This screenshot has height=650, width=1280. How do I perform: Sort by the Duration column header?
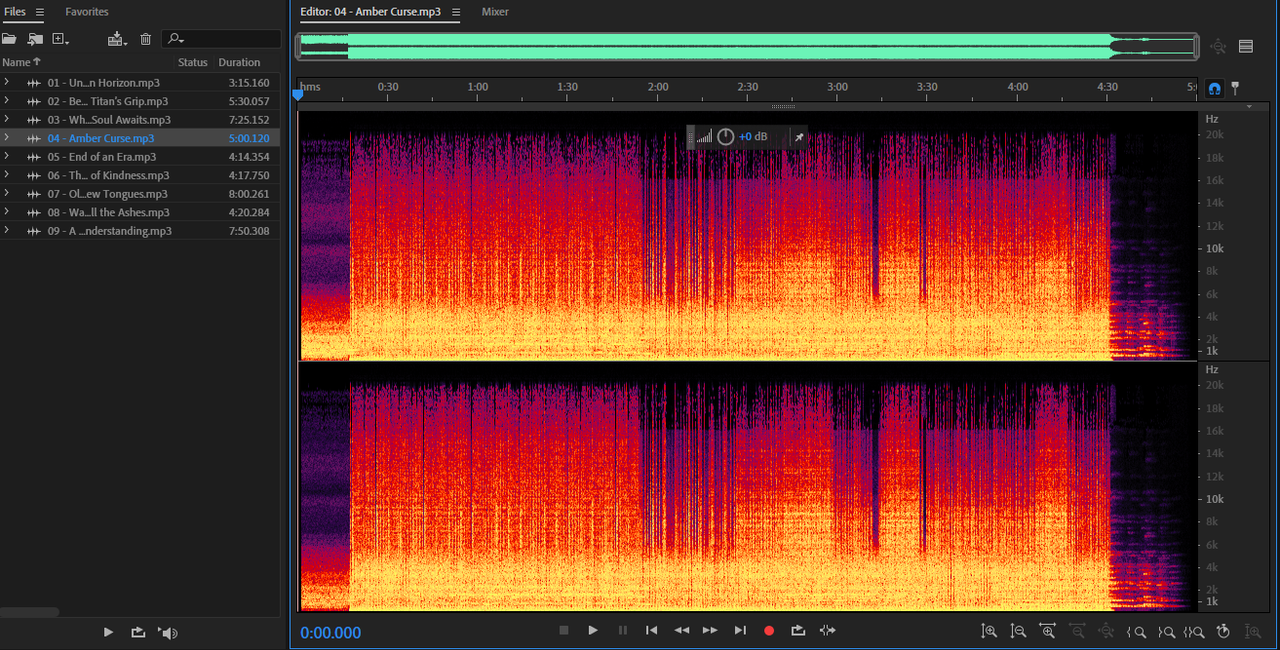240,62
